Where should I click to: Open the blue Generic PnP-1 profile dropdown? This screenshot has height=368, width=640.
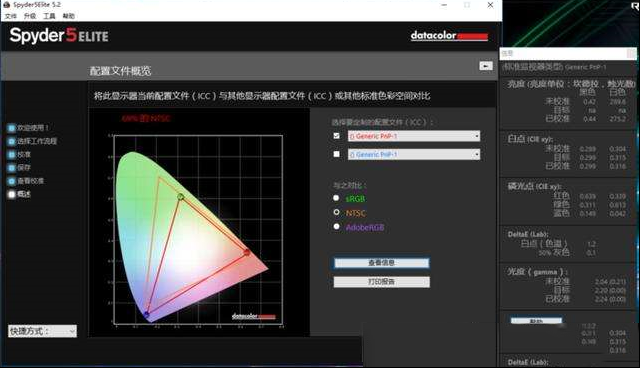pos(414,154)
